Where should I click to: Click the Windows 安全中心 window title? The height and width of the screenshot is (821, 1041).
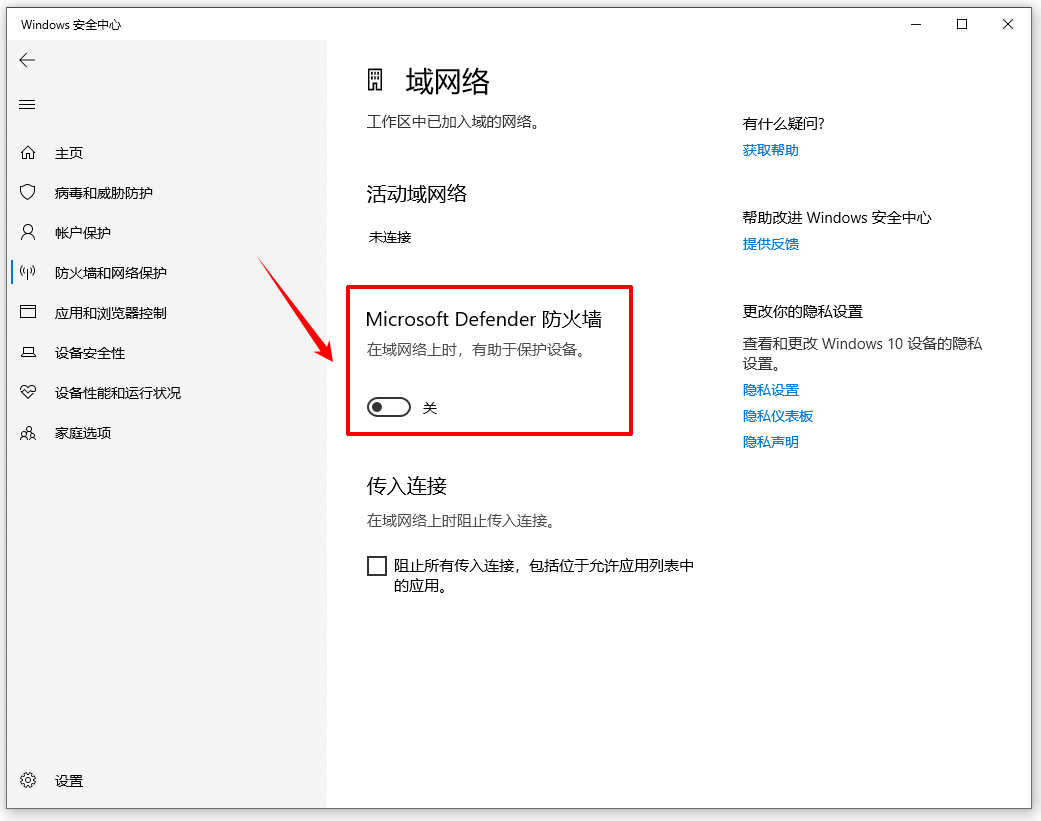tap(71, 25)
